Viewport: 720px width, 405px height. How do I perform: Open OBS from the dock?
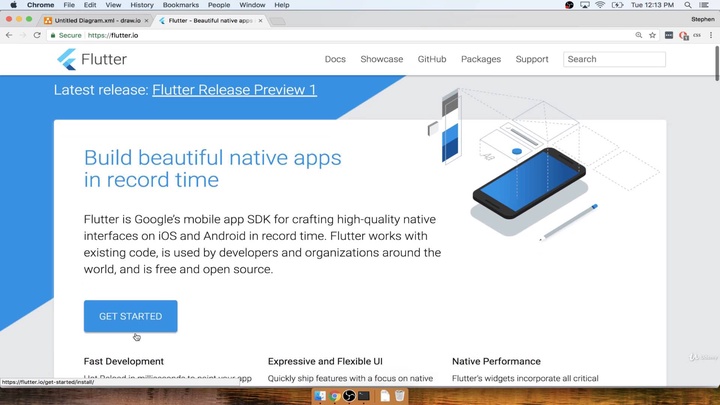(x=349, y=396)
